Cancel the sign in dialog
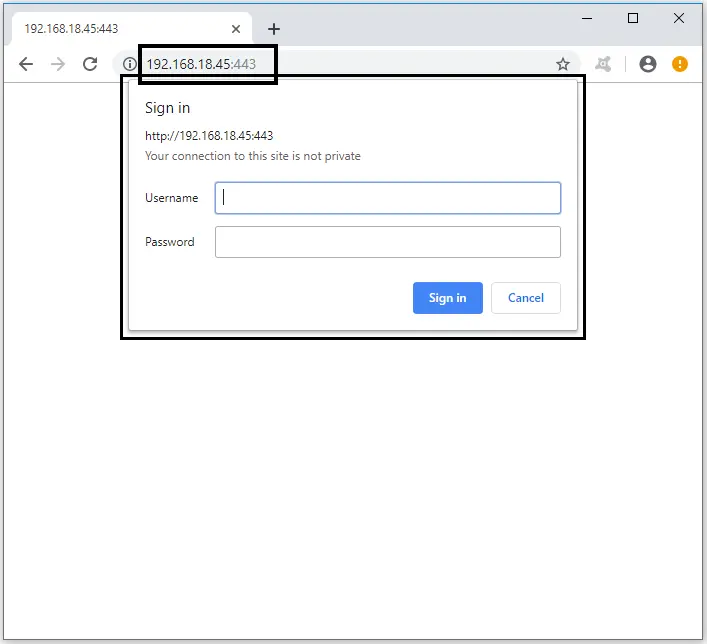This screenshot has width=707, height=644. point(525,298)
